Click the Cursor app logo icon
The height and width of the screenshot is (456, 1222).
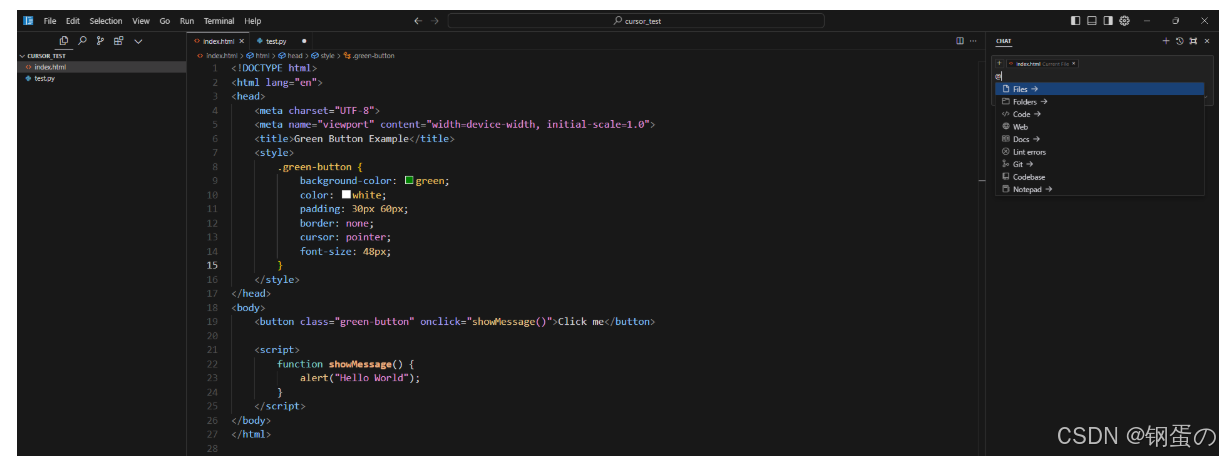click(28, 20)
